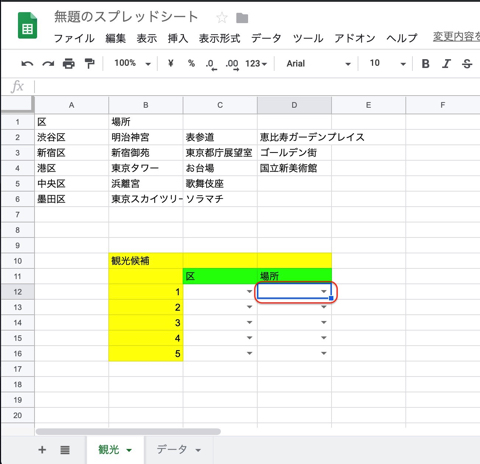This screenshot has height=464, width=480.
Task: Select the cell containing 東京都庁展望室
Action: coord(220,153)
